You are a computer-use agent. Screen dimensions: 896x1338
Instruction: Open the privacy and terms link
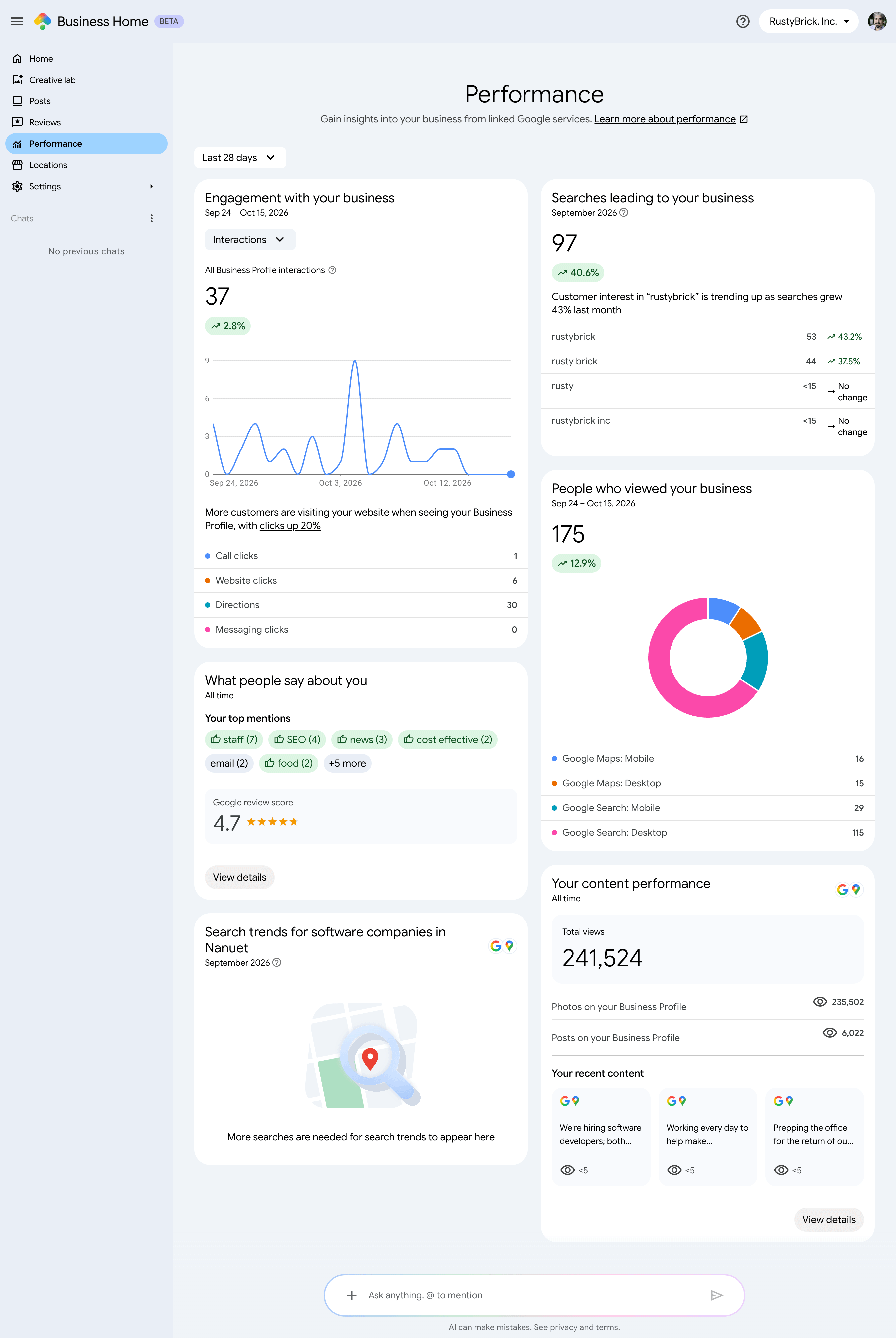pos(583,1327)
